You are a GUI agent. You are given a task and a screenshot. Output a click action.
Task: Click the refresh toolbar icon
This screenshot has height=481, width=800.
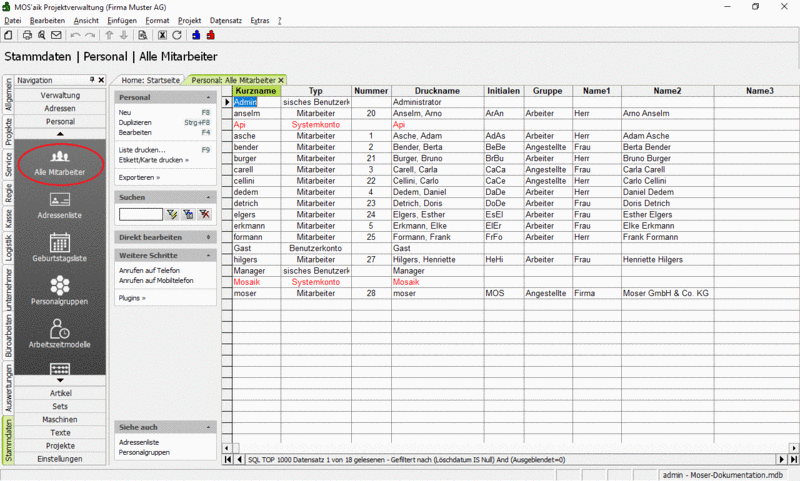[177, 35]
